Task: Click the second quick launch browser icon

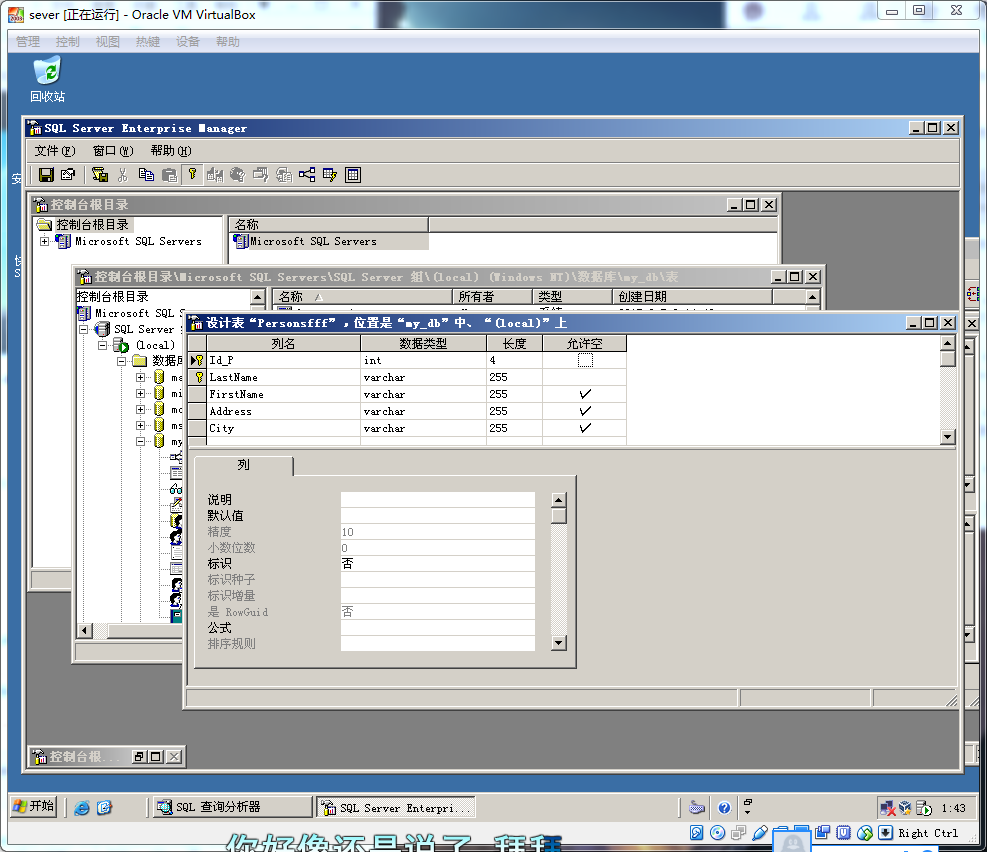Action: click(x=104, y=807)
